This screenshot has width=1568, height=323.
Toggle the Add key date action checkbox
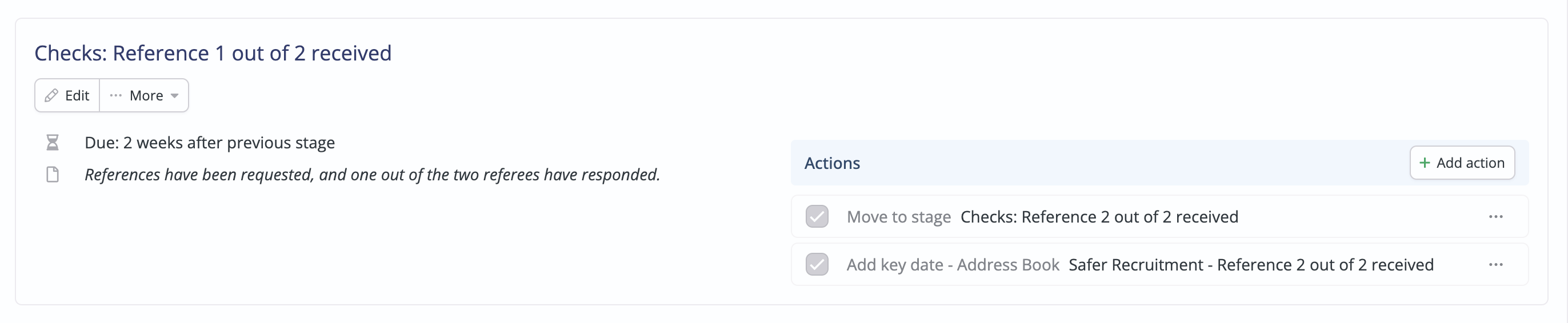817,265
